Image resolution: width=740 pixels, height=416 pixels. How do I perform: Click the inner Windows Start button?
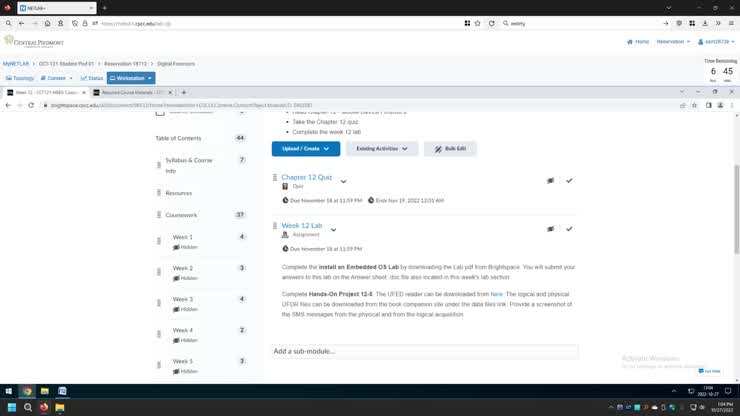(8, 391)
